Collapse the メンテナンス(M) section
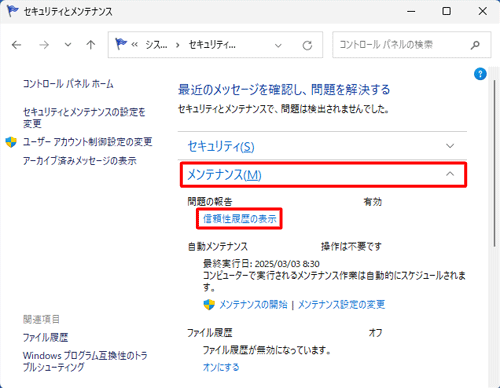 click(323, 174)
